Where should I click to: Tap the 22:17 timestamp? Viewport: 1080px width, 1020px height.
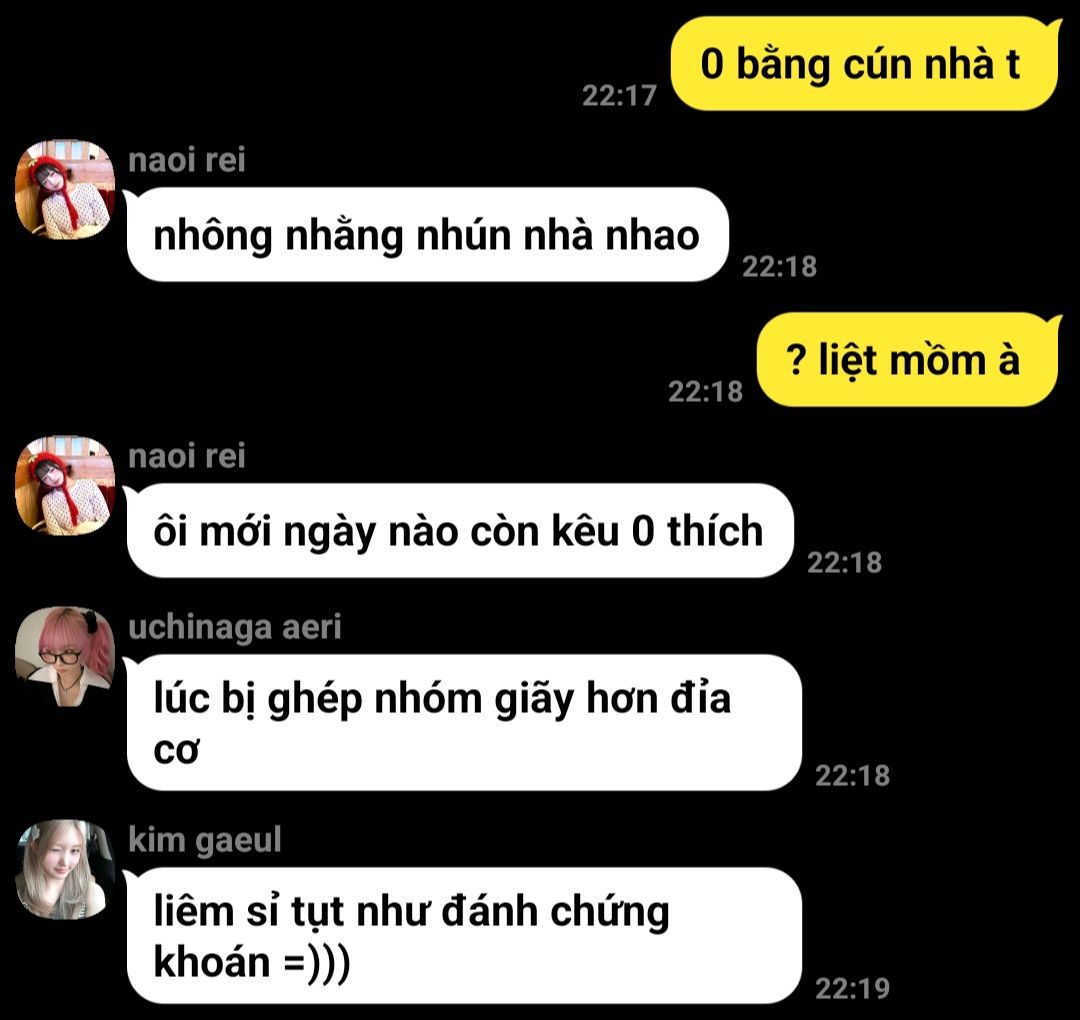[x=619, y=96]
